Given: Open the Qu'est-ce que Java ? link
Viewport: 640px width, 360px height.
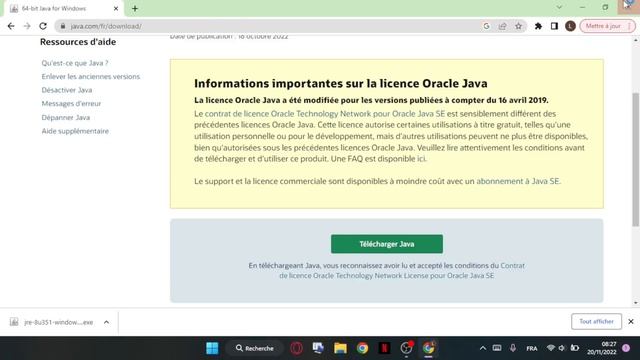Looking at the screenshot, I should coord(75,63).
